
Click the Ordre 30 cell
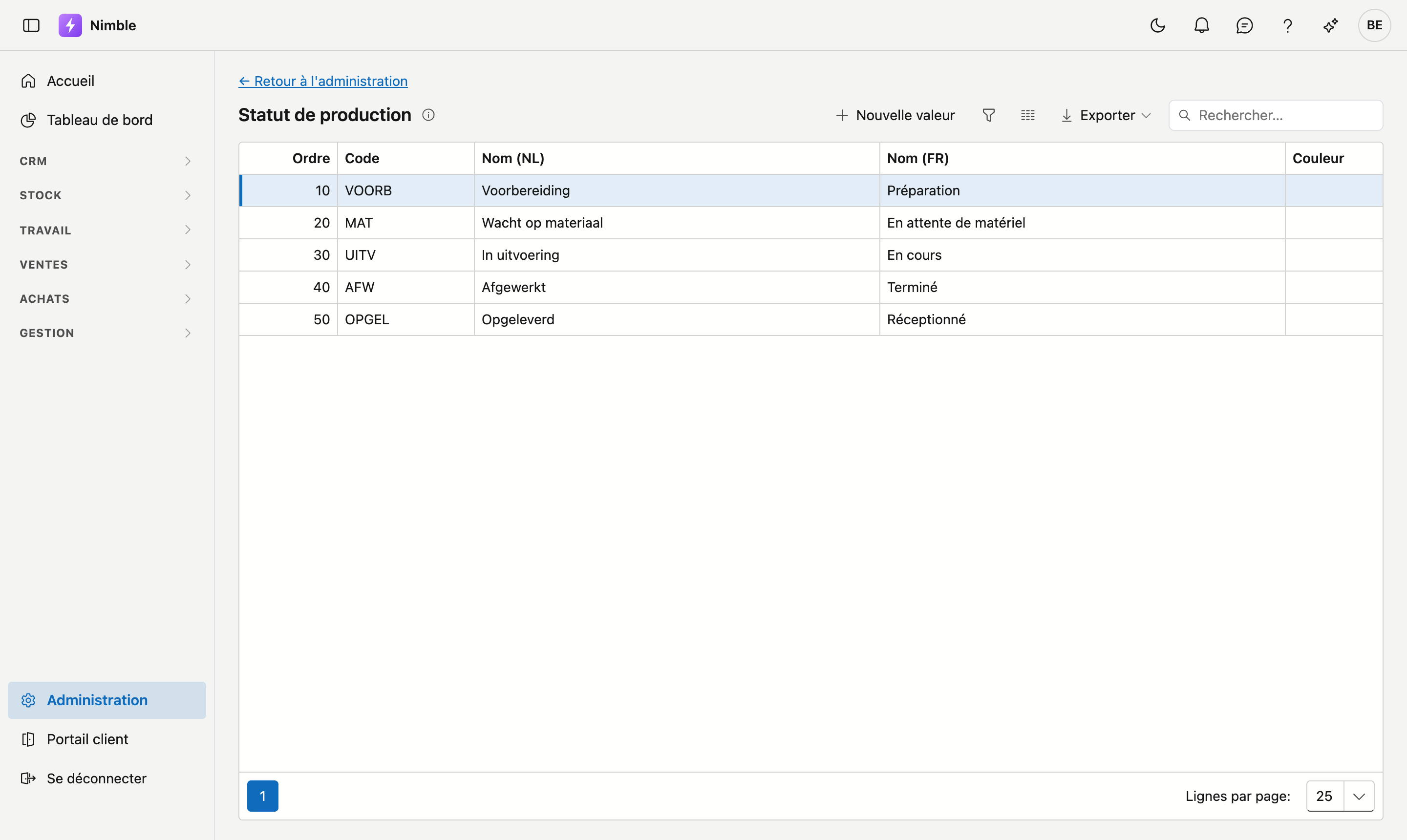[289, 255]
